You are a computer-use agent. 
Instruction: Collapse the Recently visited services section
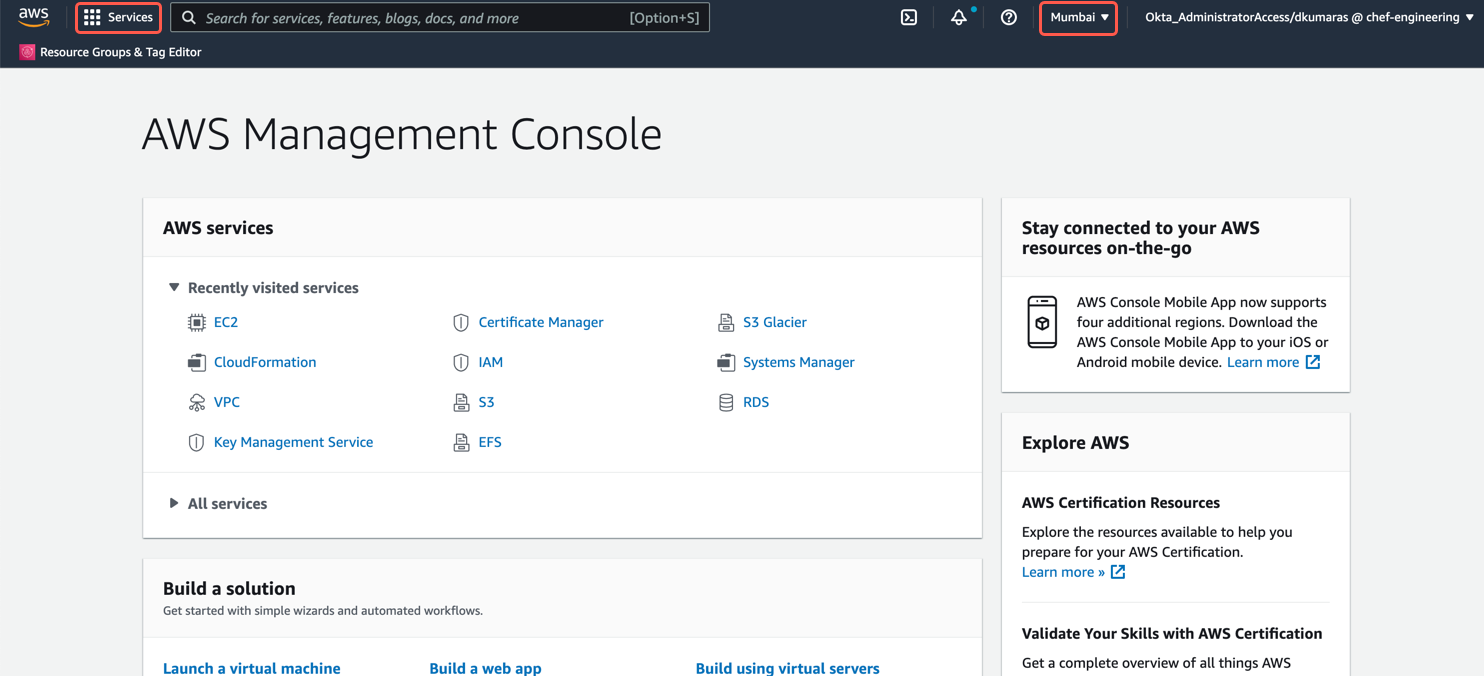pos(174,288)
